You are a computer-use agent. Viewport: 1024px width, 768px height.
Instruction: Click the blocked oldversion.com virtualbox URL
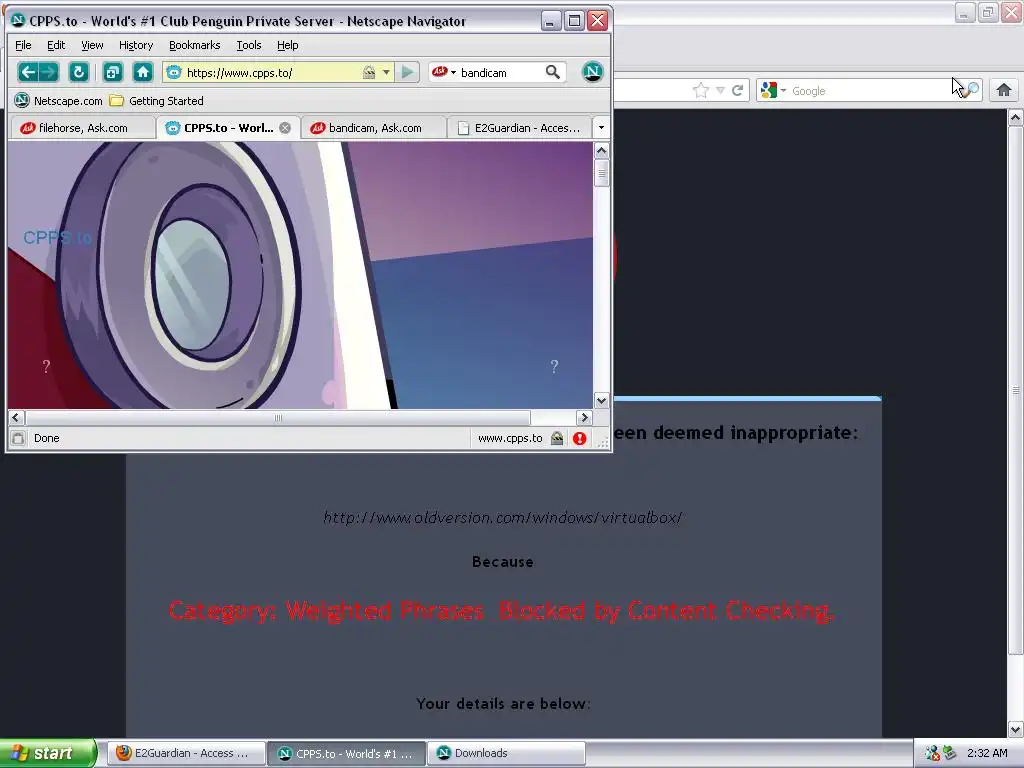(x=503, y=518)
